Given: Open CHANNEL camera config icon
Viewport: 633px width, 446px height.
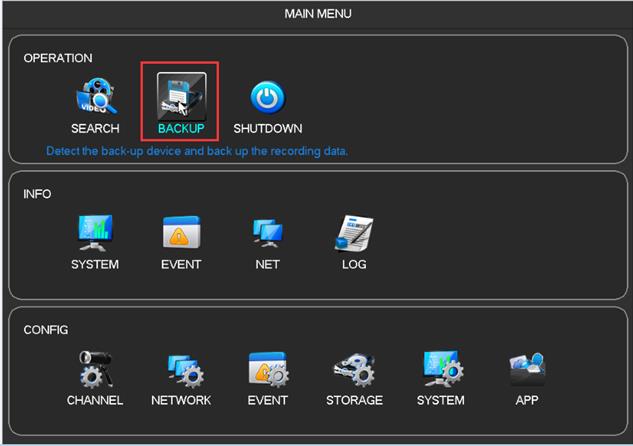Looking at the screenshot, I should (x=95, y=369).
